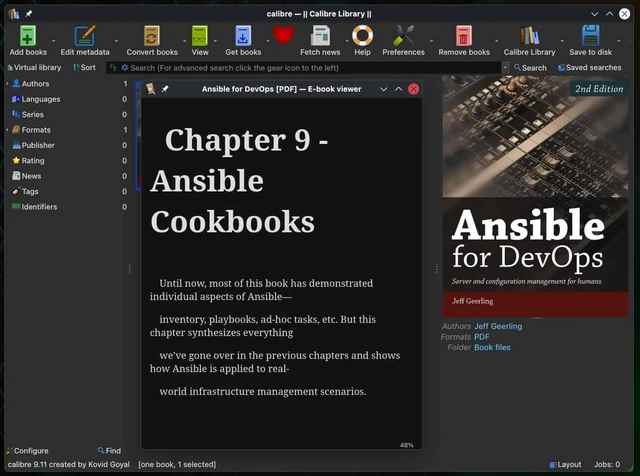Click the pin icon in calibre title bar

[29, 13]
